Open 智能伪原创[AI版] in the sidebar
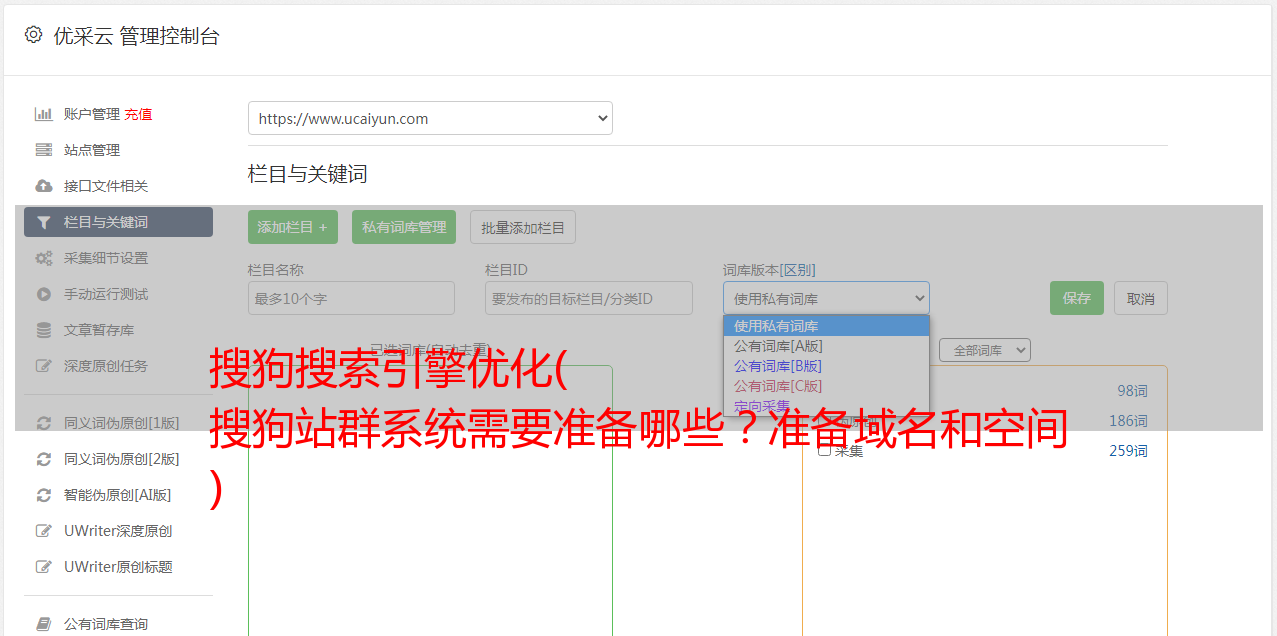Screen dimensions: 1277x636 point(118,495)
